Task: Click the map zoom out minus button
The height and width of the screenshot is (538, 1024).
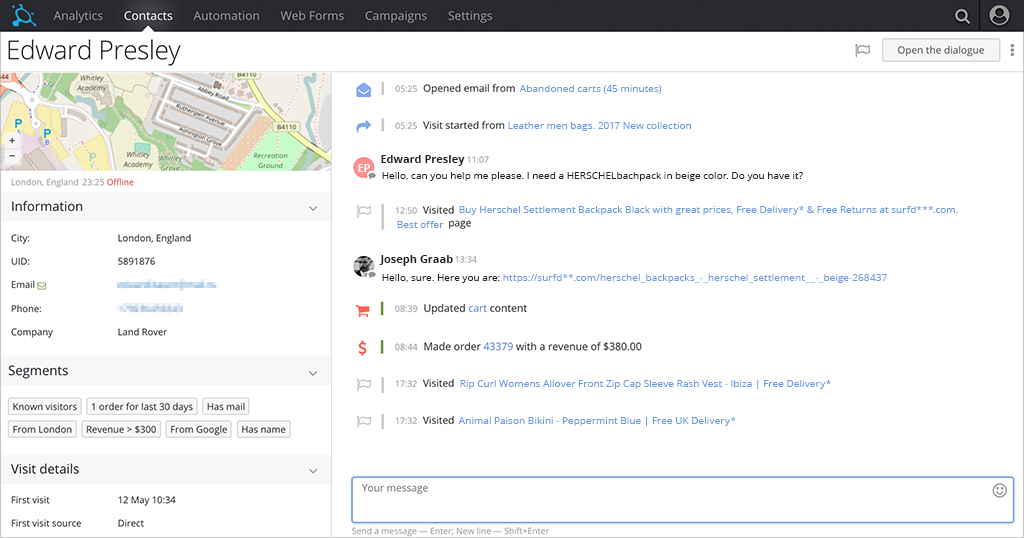Action: [12, 155]
